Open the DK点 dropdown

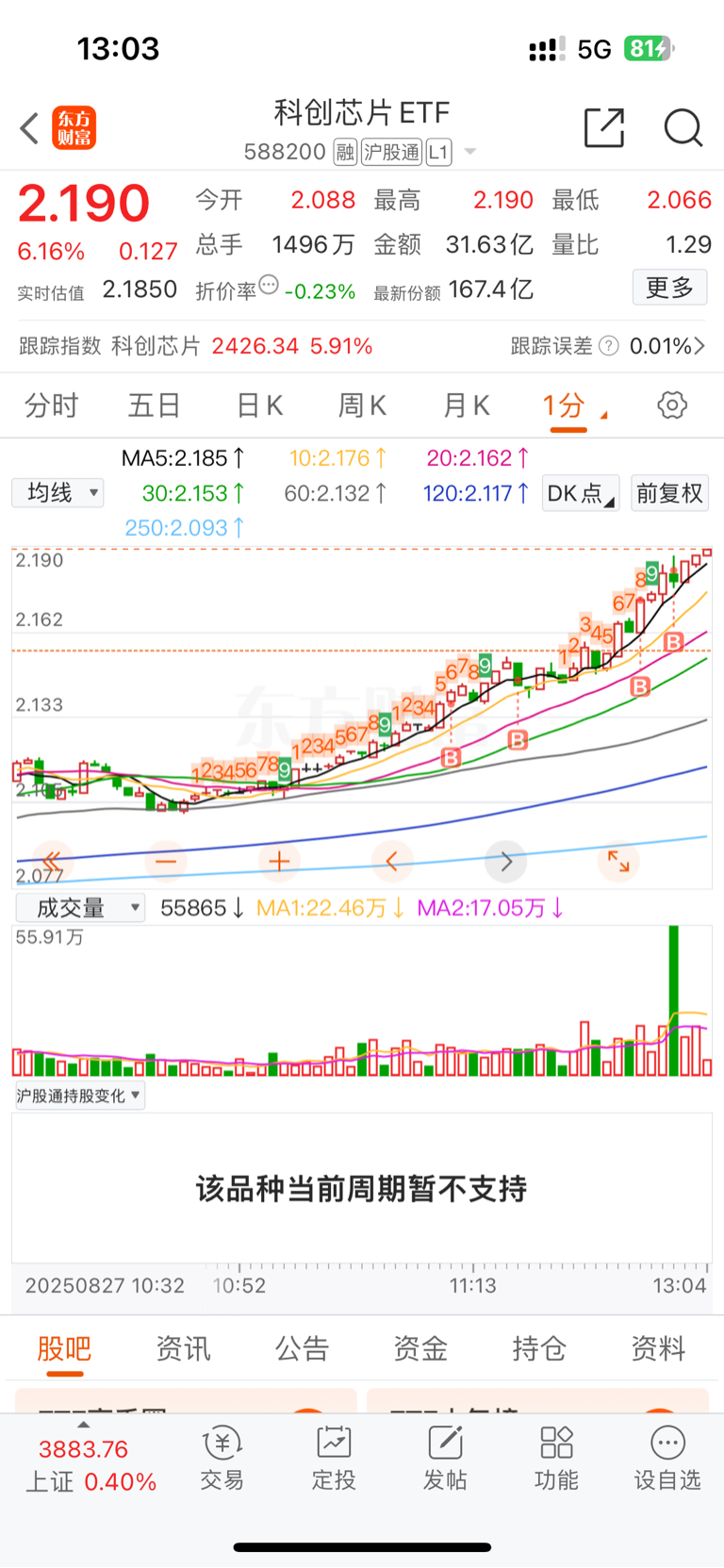[581, 493]
